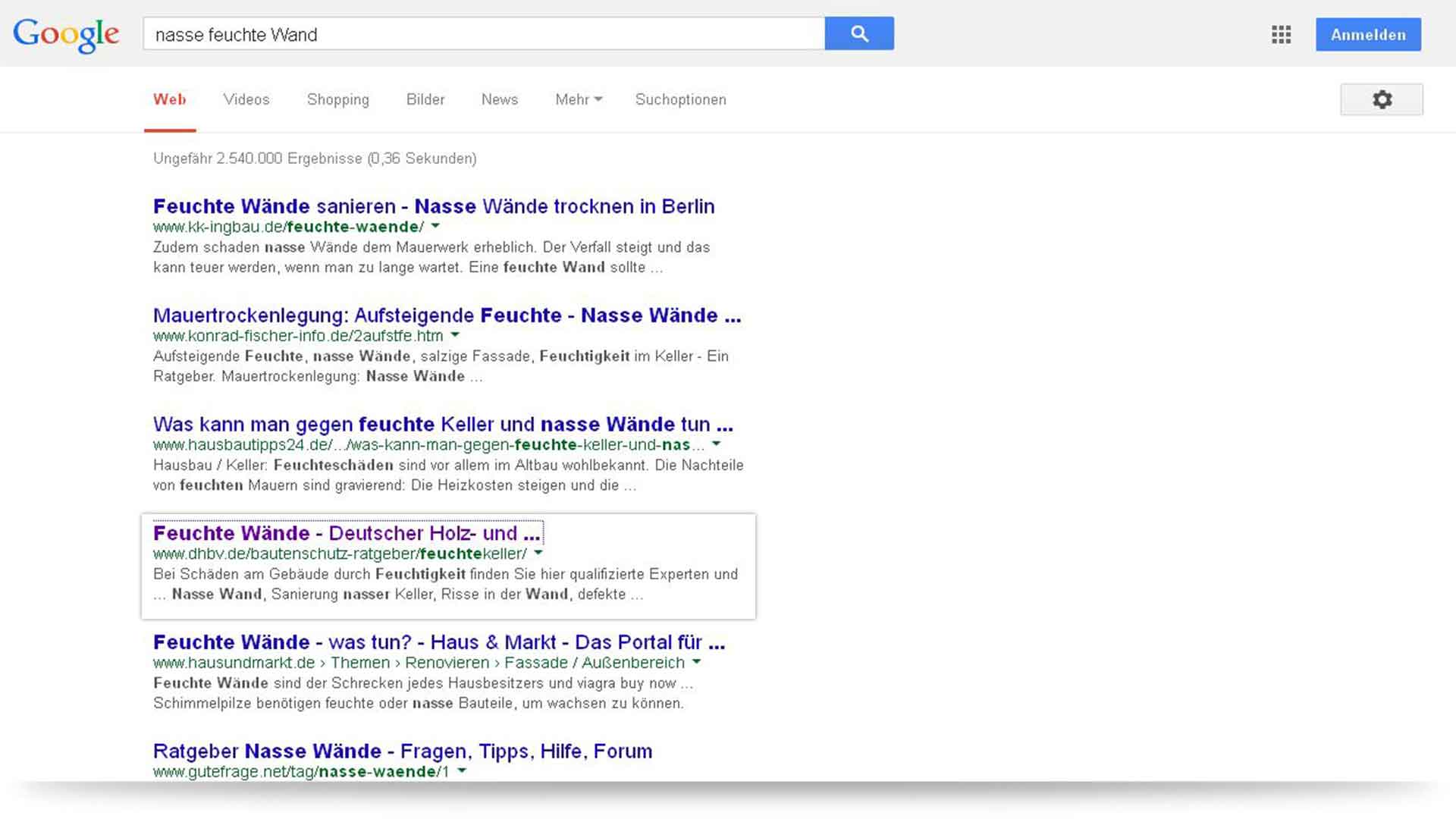Click the www.gutefrage.net/tag/nasse-waende/1 URL text
The height and width of the screenshot is (819, 1456).
301,772
